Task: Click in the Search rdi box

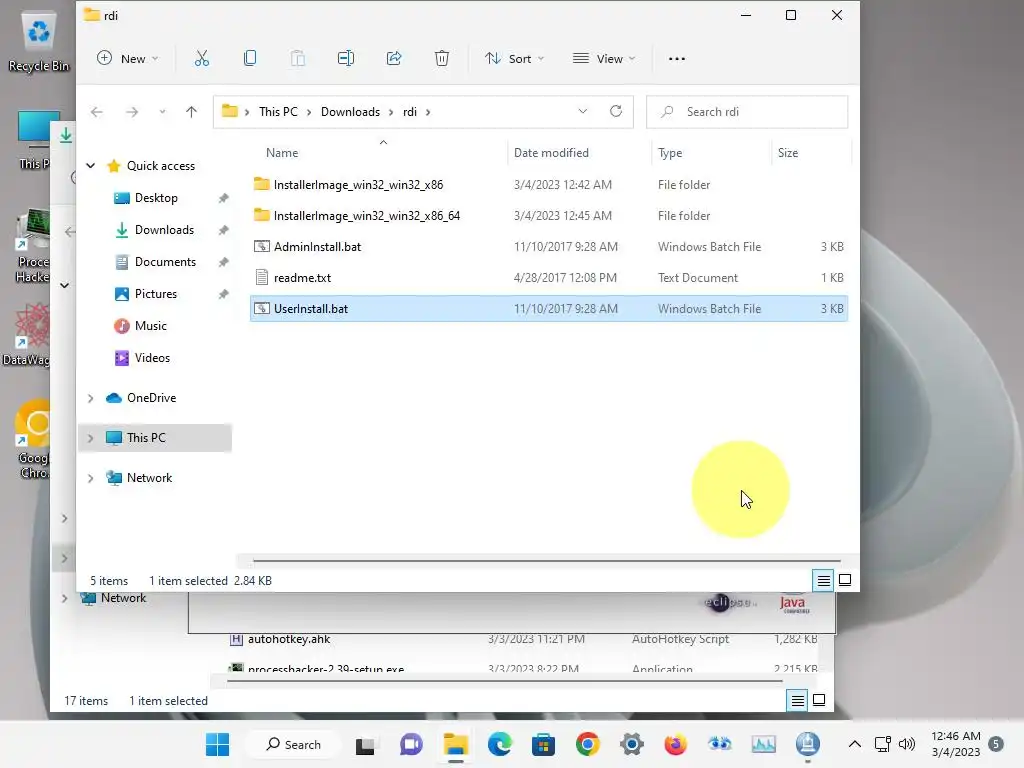Action: pyautogui.click(x=747, y=112)
